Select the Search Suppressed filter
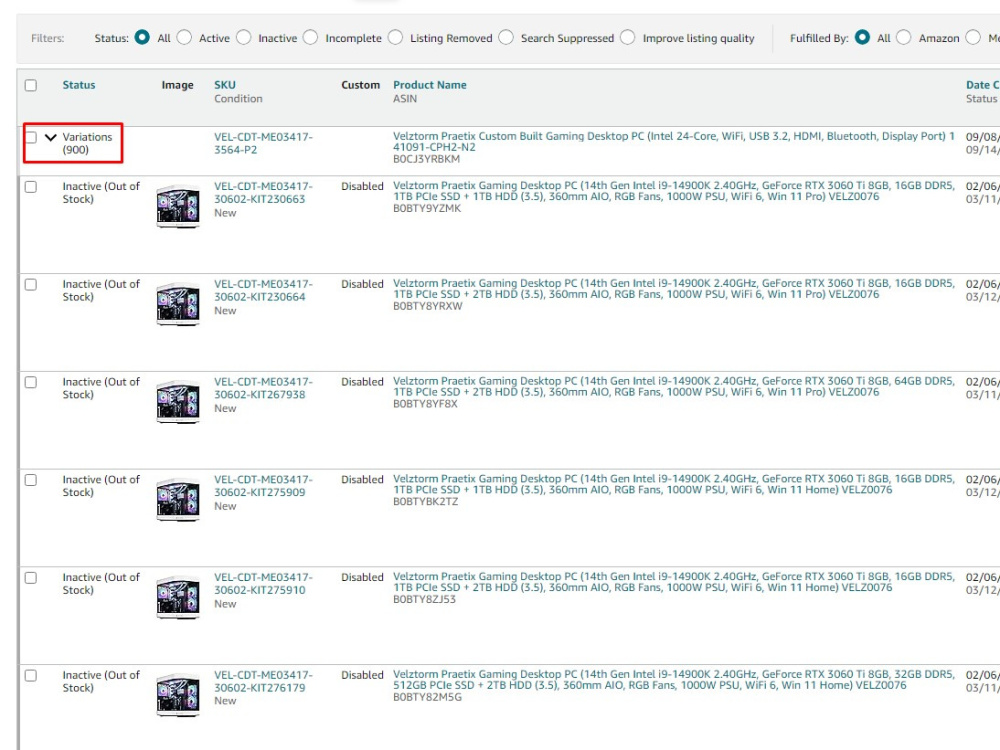This screenshot has height=750, width=1000. click(x=506, y=38)
